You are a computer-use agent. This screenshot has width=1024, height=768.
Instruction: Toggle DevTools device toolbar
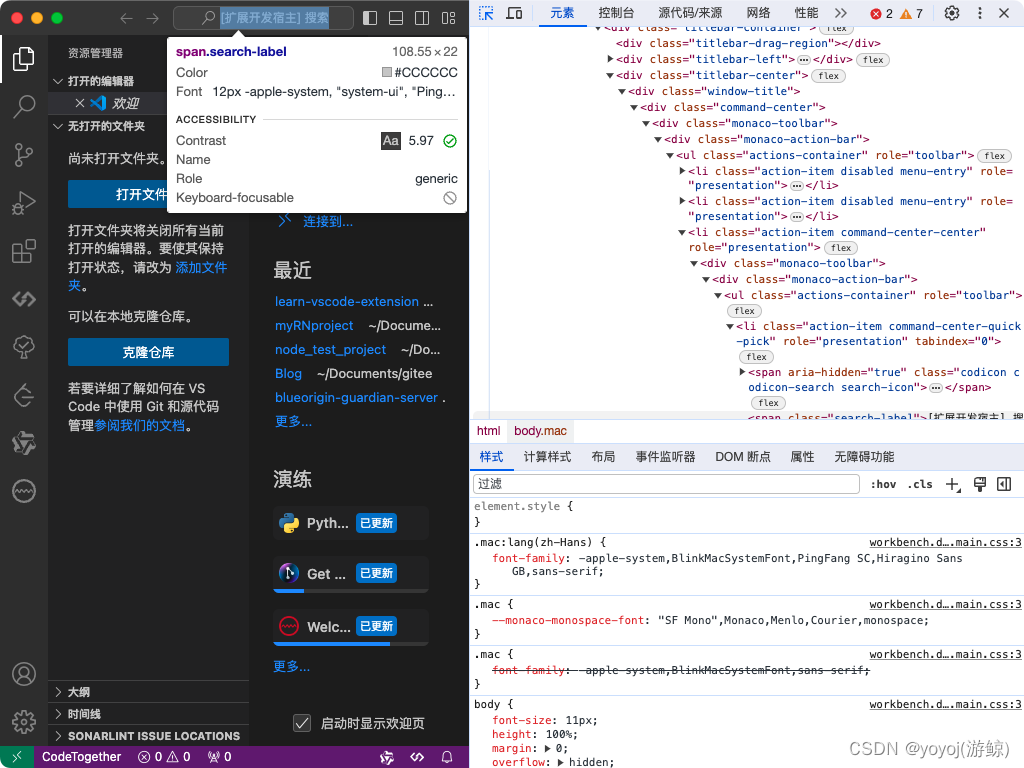tap(515, 13)
